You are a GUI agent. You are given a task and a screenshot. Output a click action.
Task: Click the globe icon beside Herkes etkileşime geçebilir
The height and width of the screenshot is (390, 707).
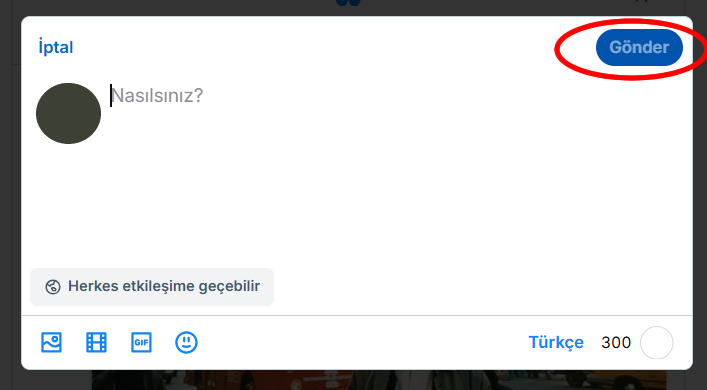click(x=53, y=287)
